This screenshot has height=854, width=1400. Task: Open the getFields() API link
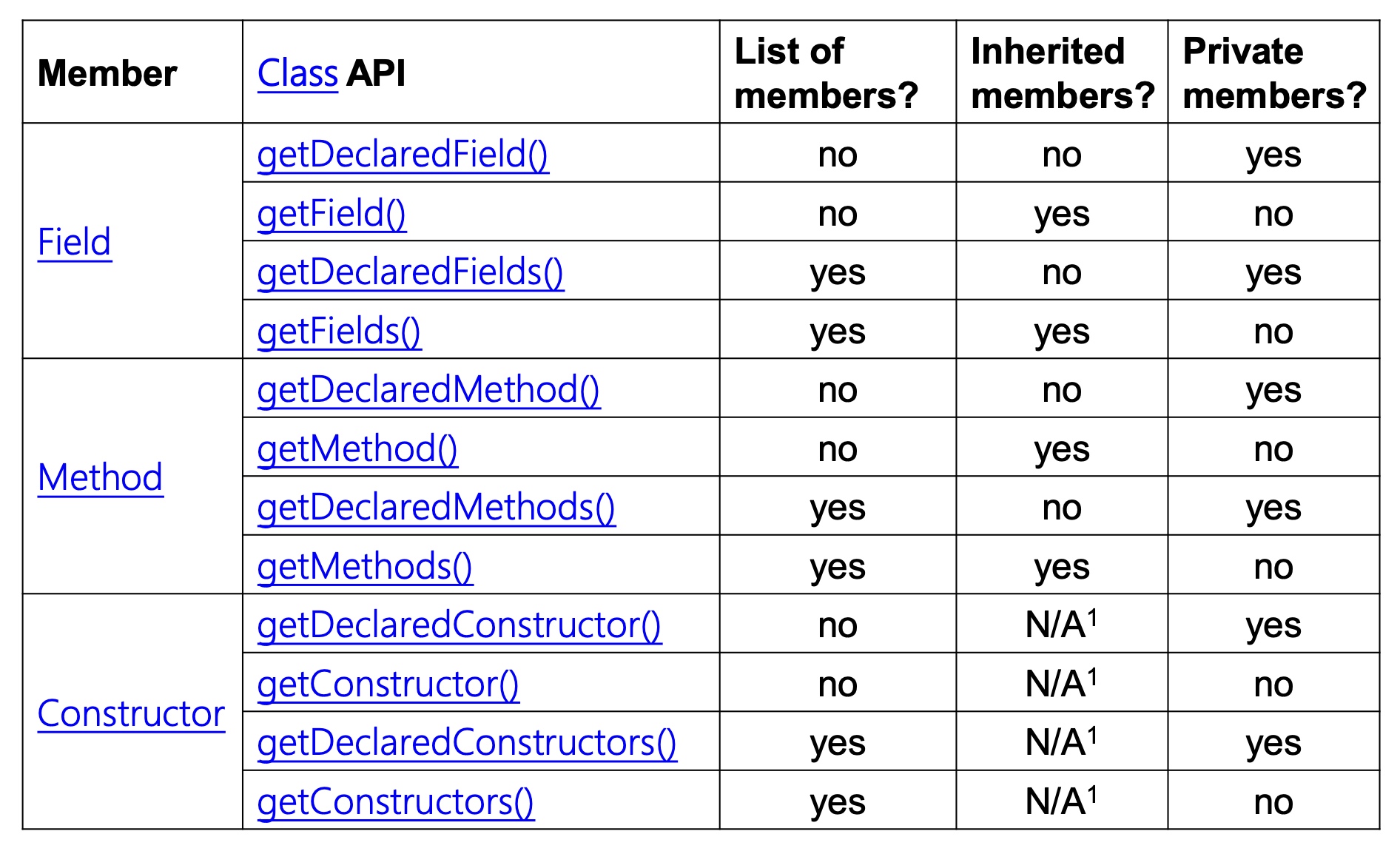click(x=339, y=331)
